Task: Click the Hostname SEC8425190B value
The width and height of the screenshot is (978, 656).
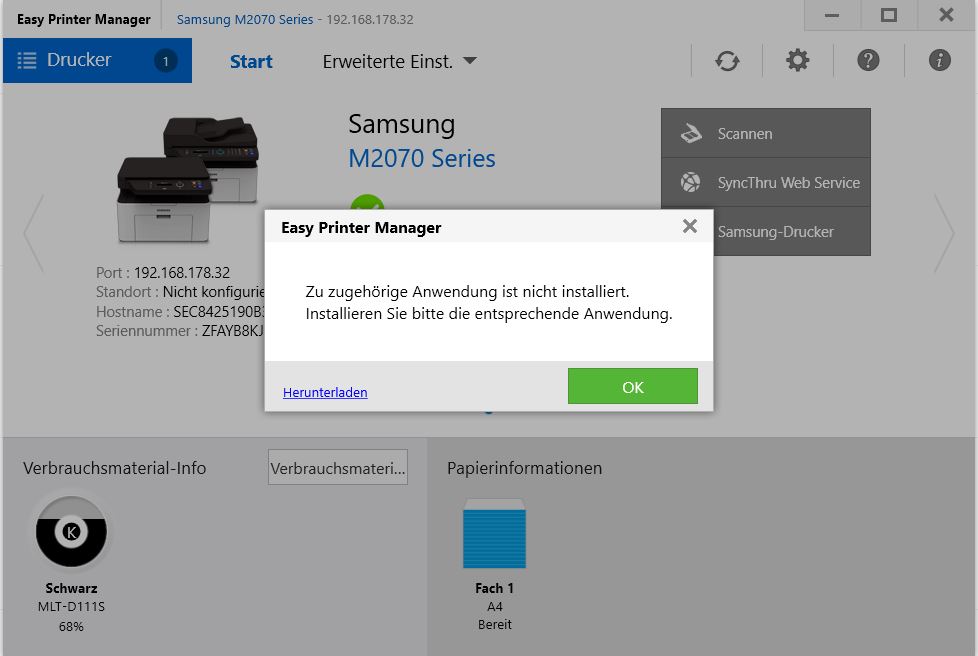Action: point(218,311)
